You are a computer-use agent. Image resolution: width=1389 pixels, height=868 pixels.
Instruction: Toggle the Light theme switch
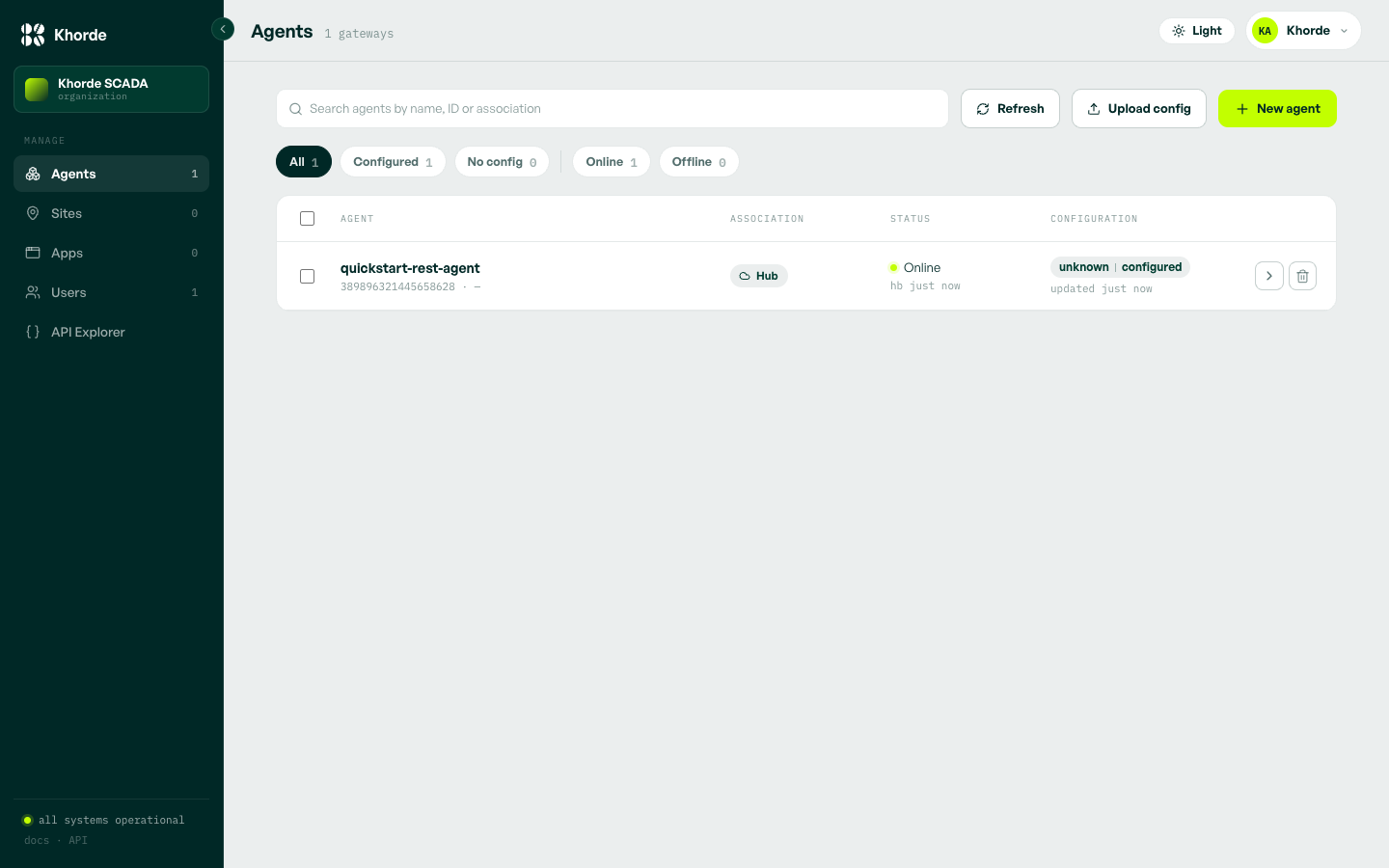click(1197, 31)
